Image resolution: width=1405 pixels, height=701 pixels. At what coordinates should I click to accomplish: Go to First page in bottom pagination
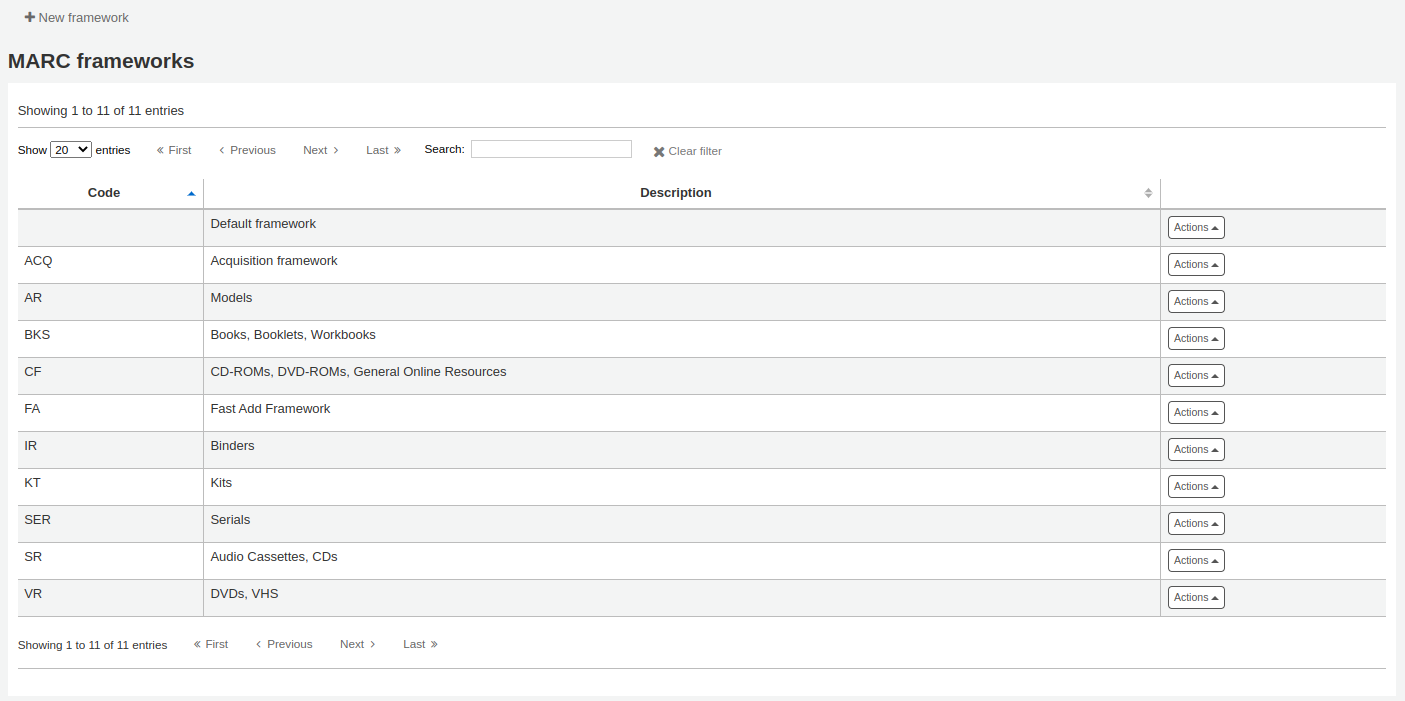[211, 644]
